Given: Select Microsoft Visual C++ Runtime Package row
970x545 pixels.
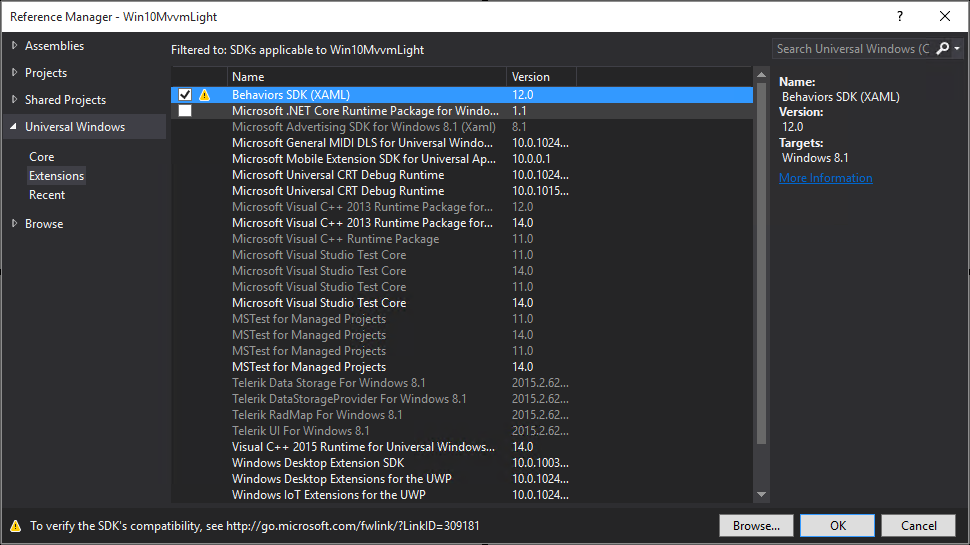Looking at the screenshot, I should coord(462,239).
